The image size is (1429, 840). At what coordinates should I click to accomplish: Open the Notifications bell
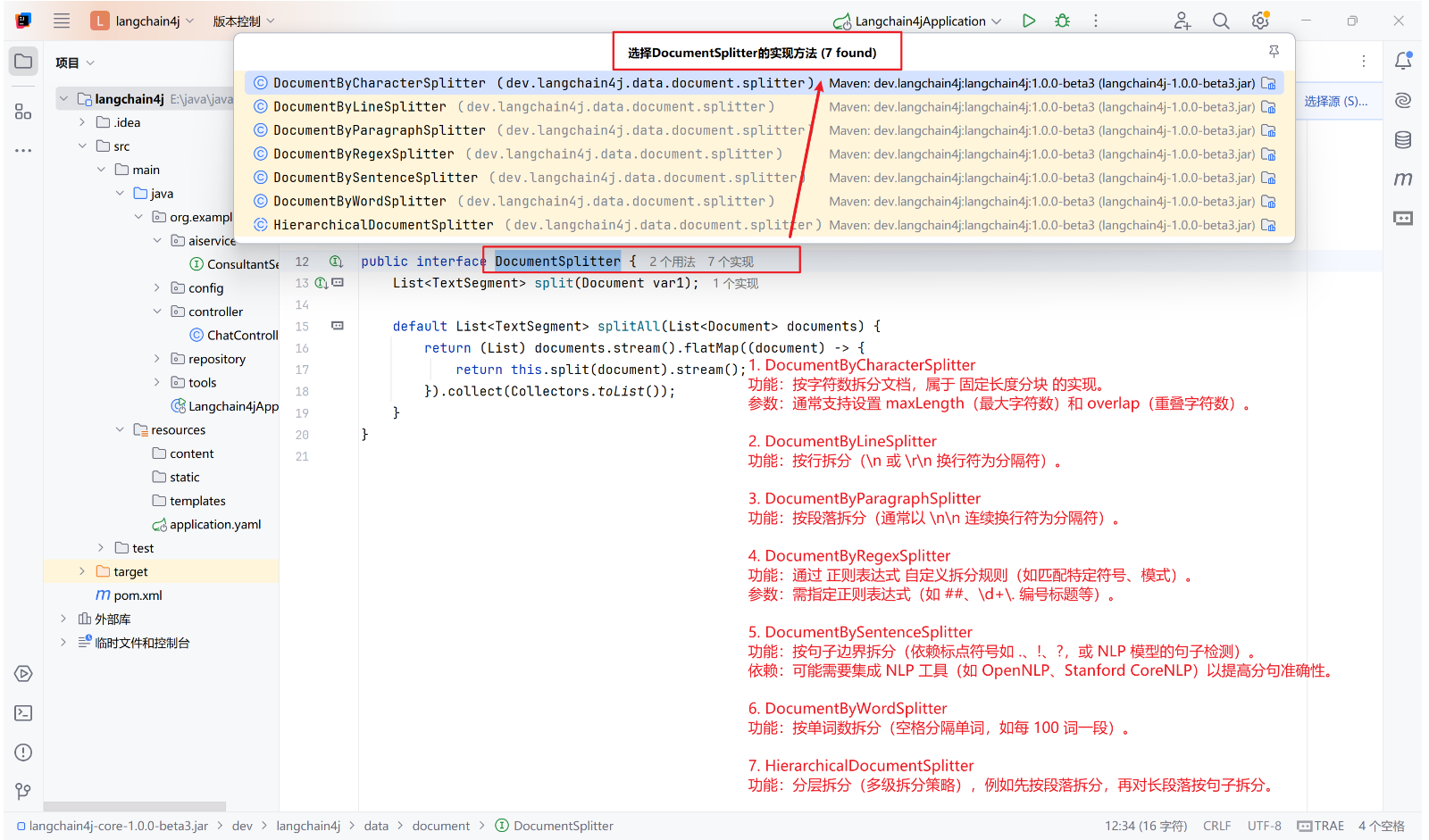point(1403,61)
